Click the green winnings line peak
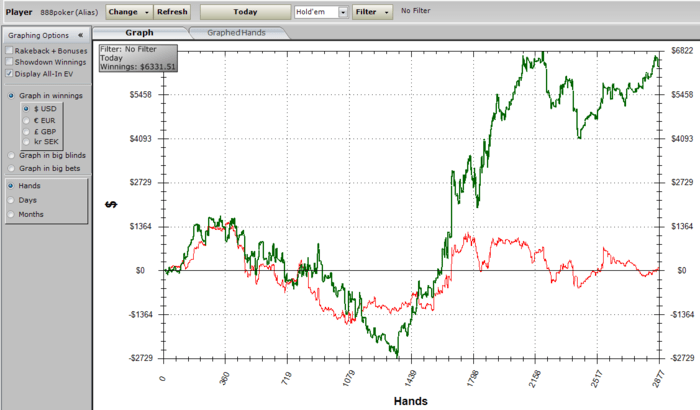 click(542, 53)
